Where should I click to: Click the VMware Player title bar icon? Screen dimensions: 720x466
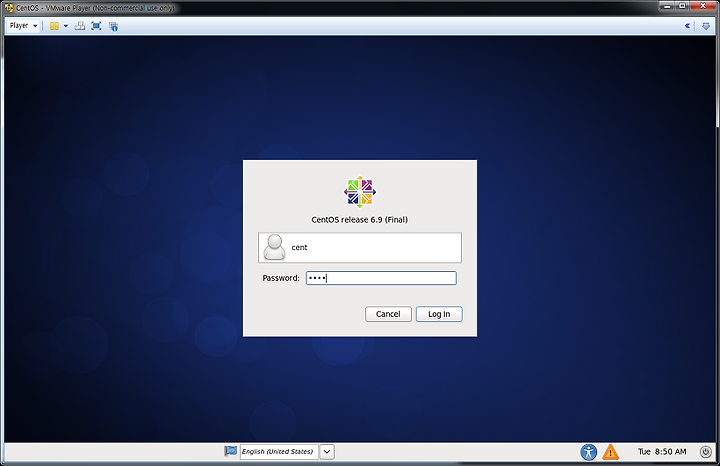coord(9,7)
